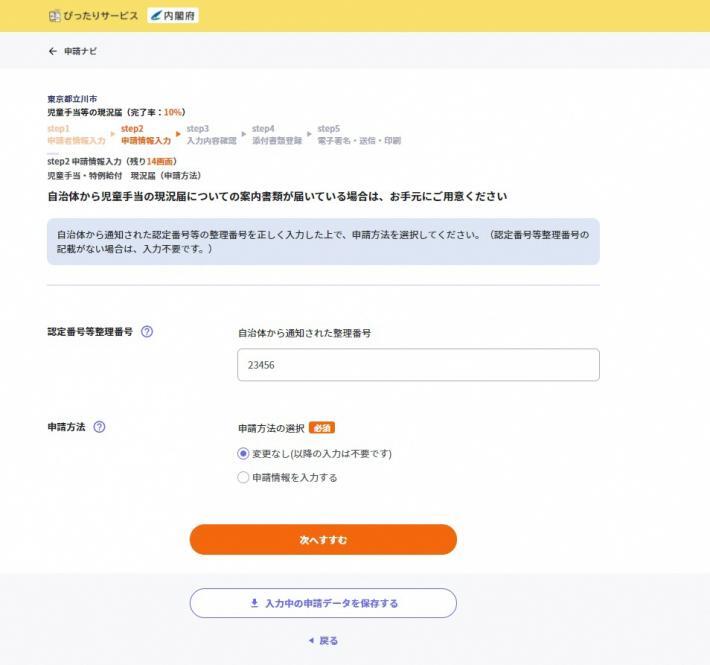Click step4 添付書類登録 in progress bar
Viewport: 710px width, 665px height.
point(277,134)
